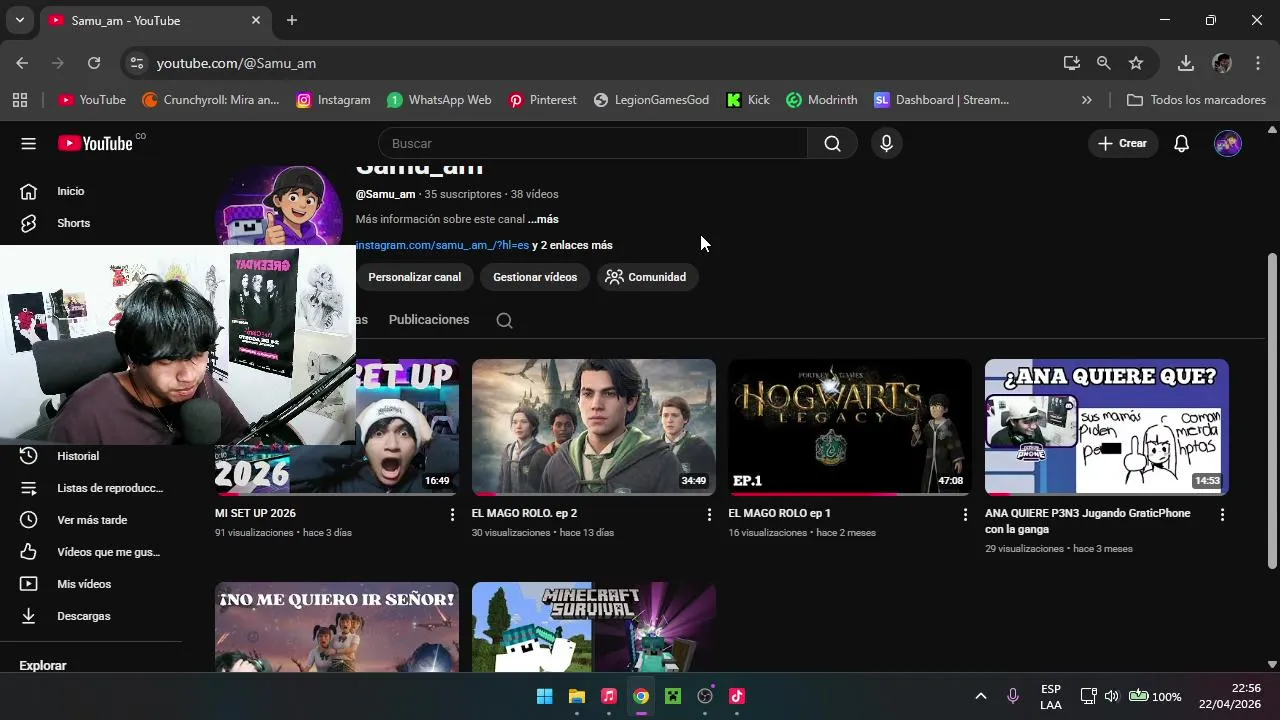Image resolution: width=1280 pixels, height=720 pixels.
Task: Click the Buscar search field
Action: pyautogui.click(x=592, y=143)
